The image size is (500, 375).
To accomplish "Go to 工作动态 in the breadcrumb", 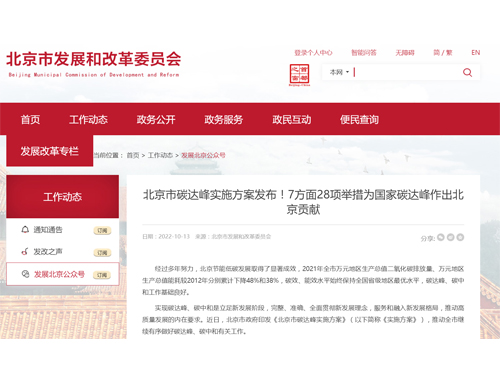I will point(160,155).
